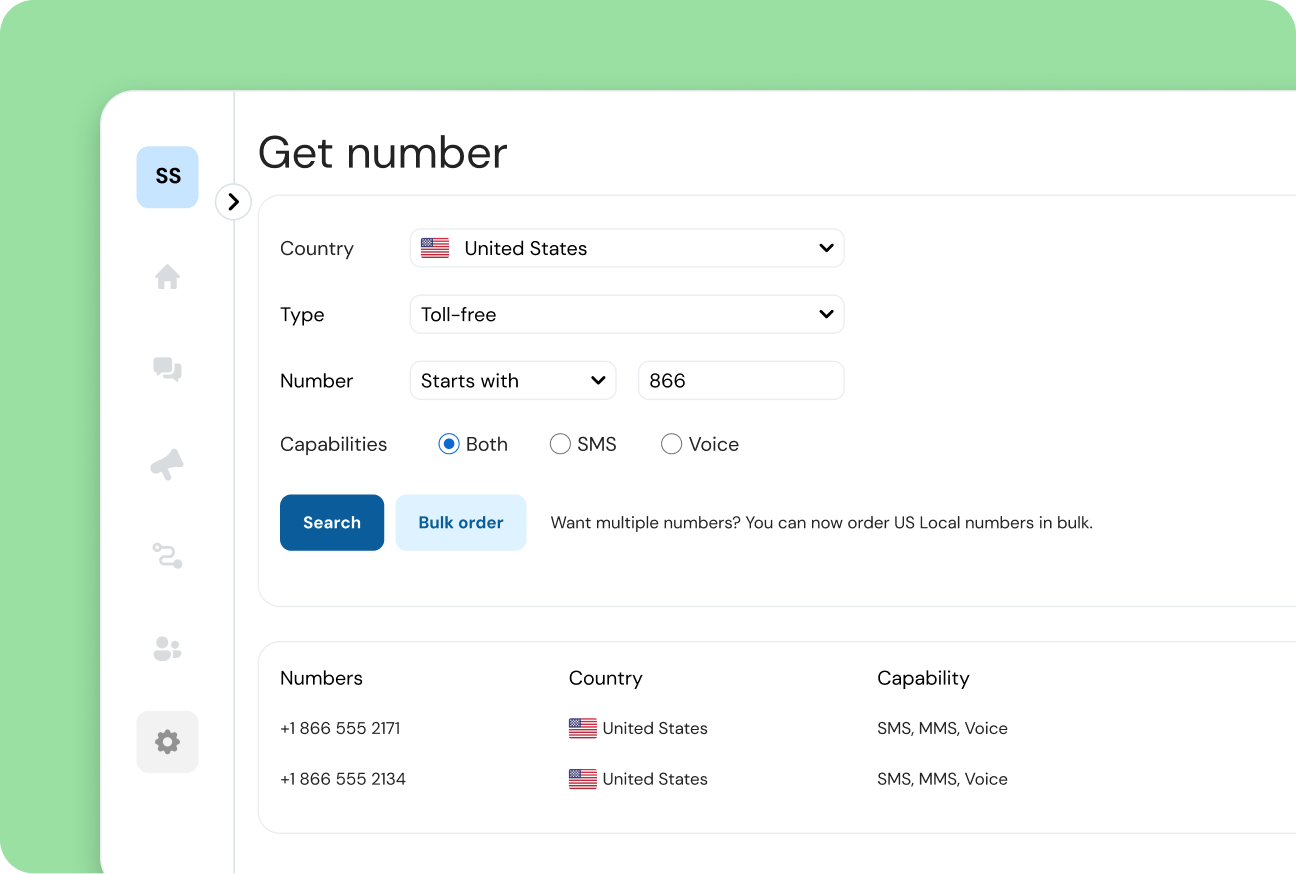The height and width of the screenshot is (874, 1296).
Task: Click the Search button
Action: pyautogui.click(x=332, y=522)
